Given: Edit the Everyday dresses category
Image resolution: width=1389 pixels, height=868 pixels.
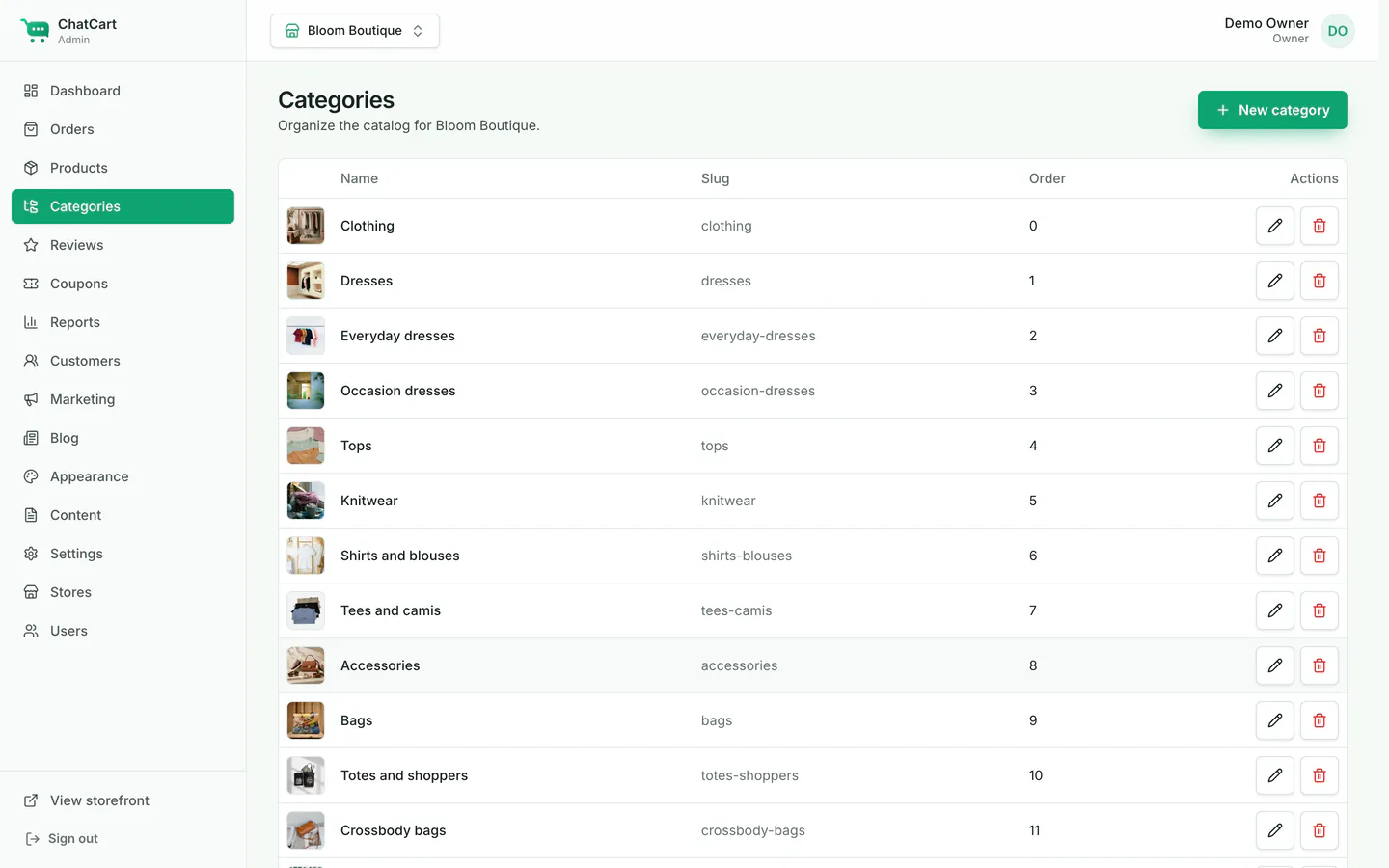Looking at the screenshot, I should coord(1274,336).
